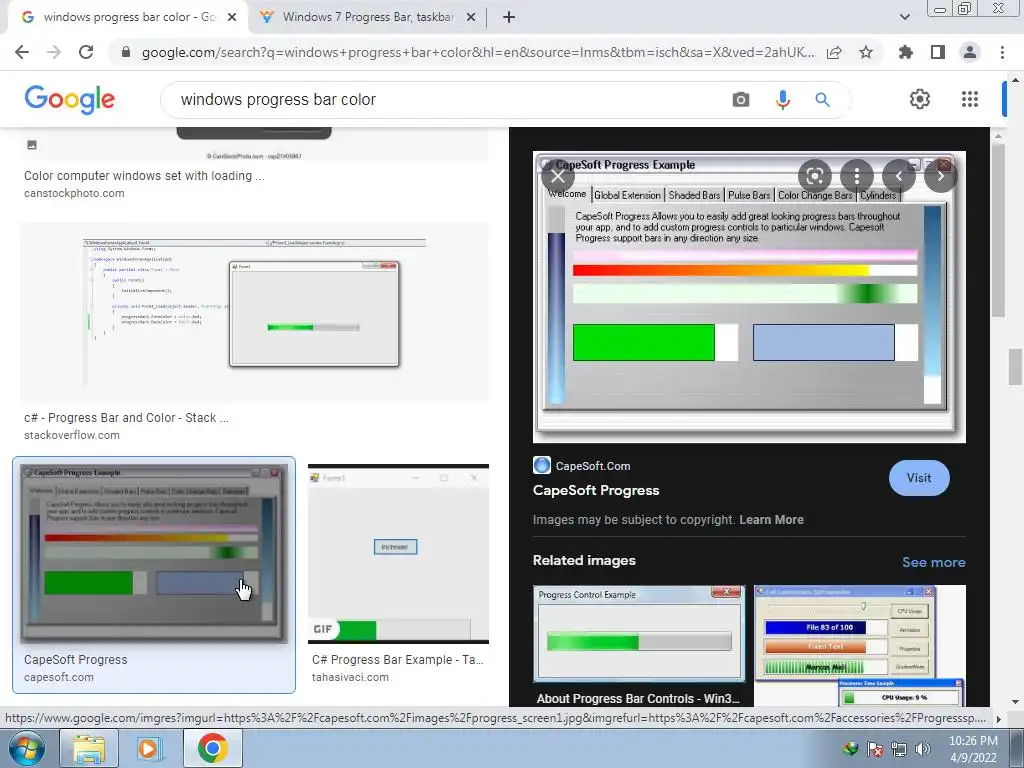Click the search query input field
The width and height of the screenshot is (1024, 768).
tap(444, 99)
